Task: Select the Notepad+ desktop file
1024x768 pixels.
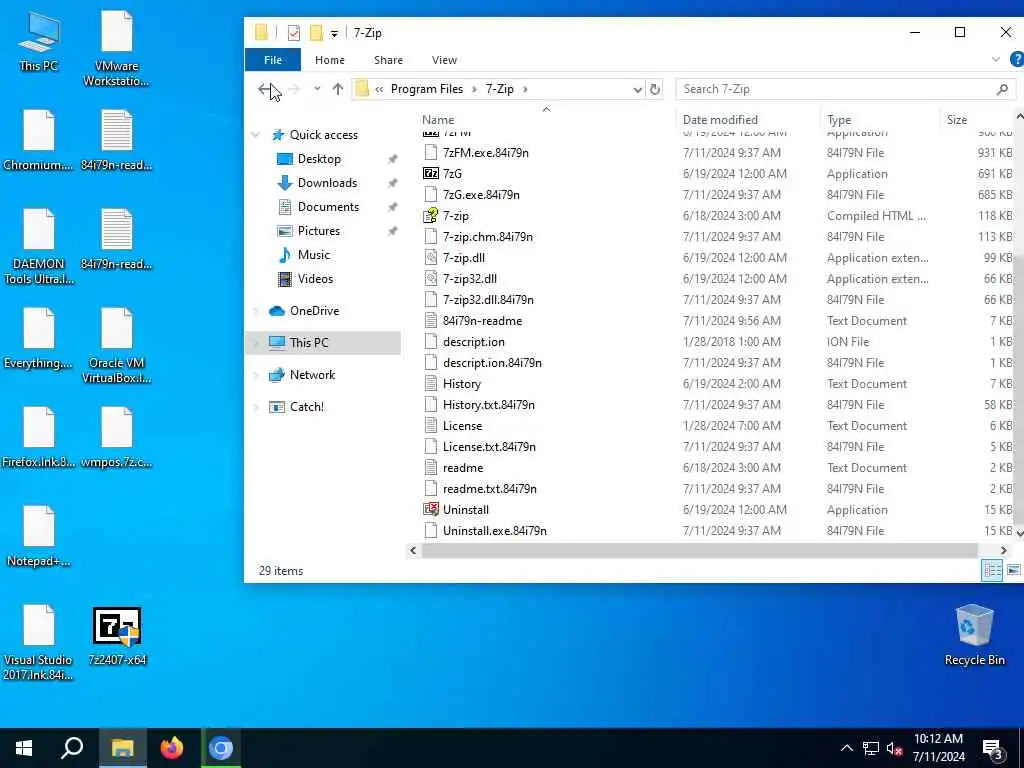Action: [x=39, y=536]
